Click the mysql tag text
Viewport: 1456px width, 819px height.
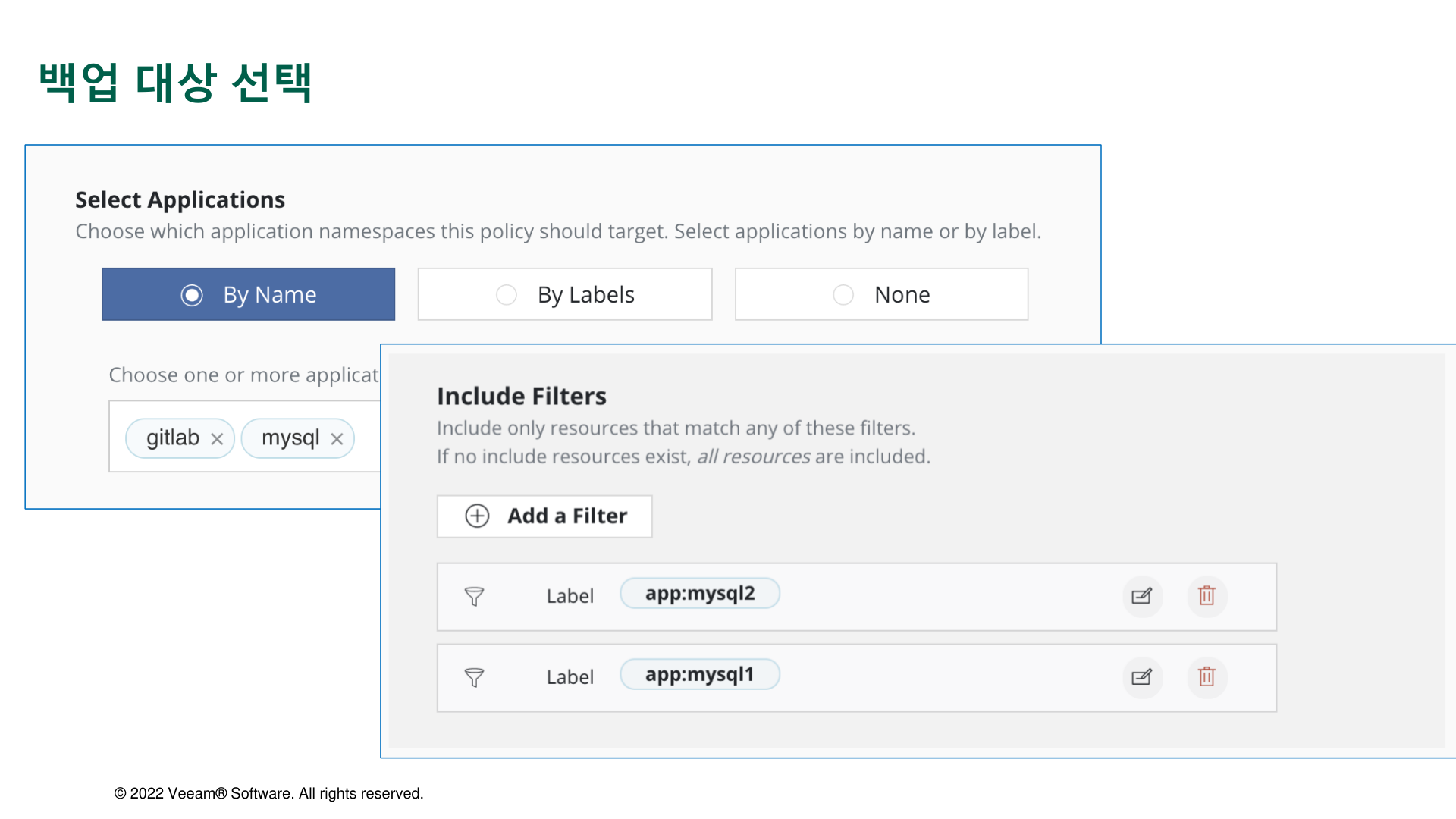click(290, 438)
